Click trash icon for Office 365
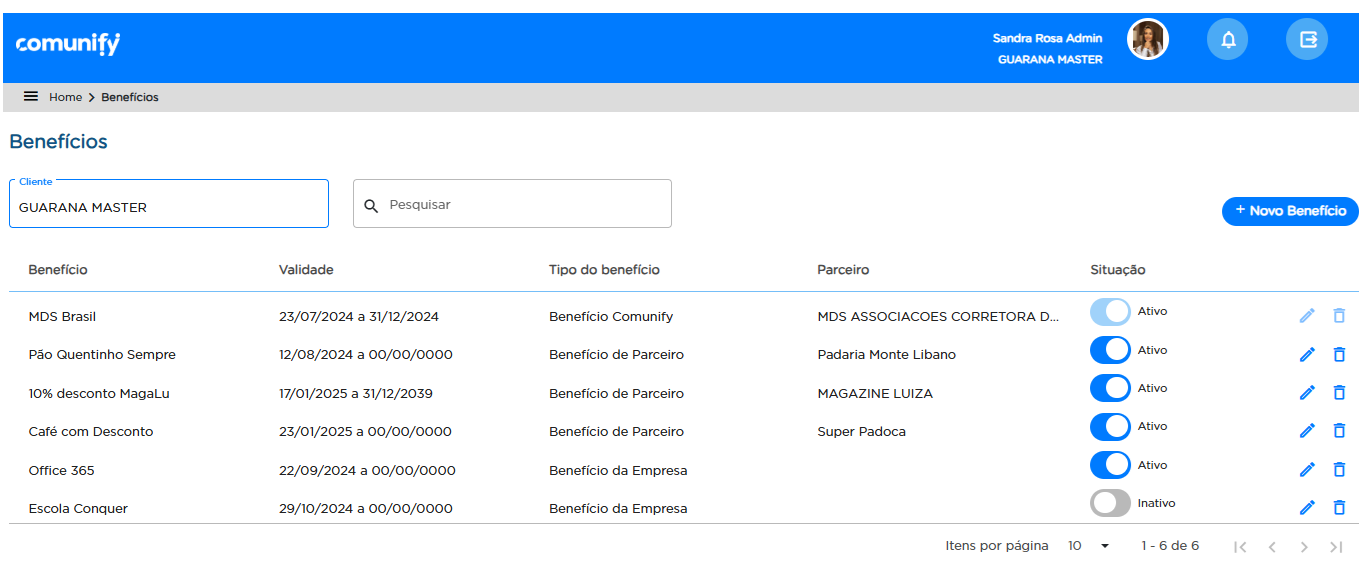The height and width of the screenshot is (586, 1359). coord(1339,470)
